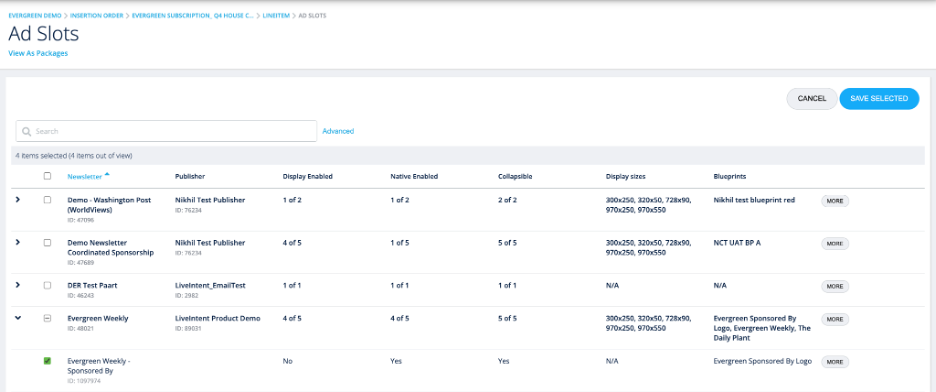This screenshot has width=936, height=392.
Task: Click the Newsletter sort arrow icon
Action: (x=107, y=174)
